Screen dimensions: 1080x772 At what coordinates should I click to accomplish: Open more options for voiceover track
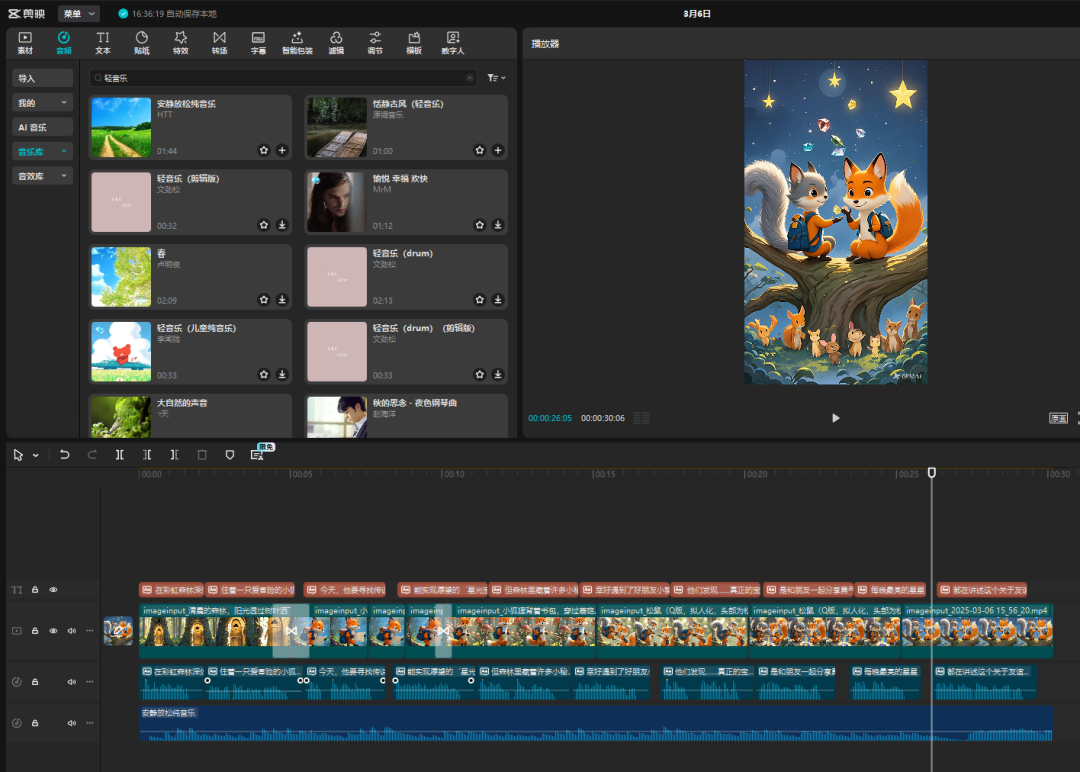point(90,682)
